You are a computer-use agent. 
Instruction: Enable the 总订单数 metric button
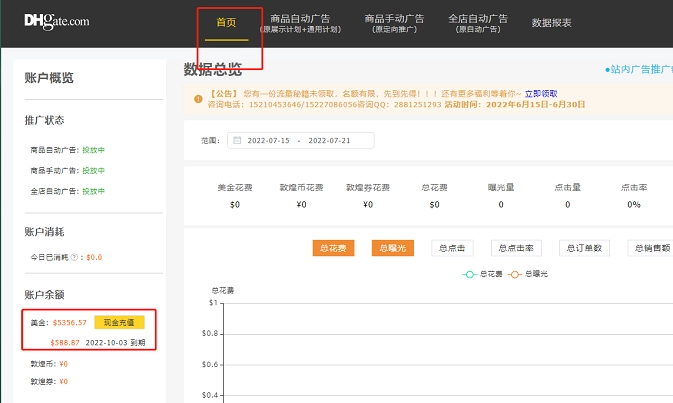click(583, 248)
